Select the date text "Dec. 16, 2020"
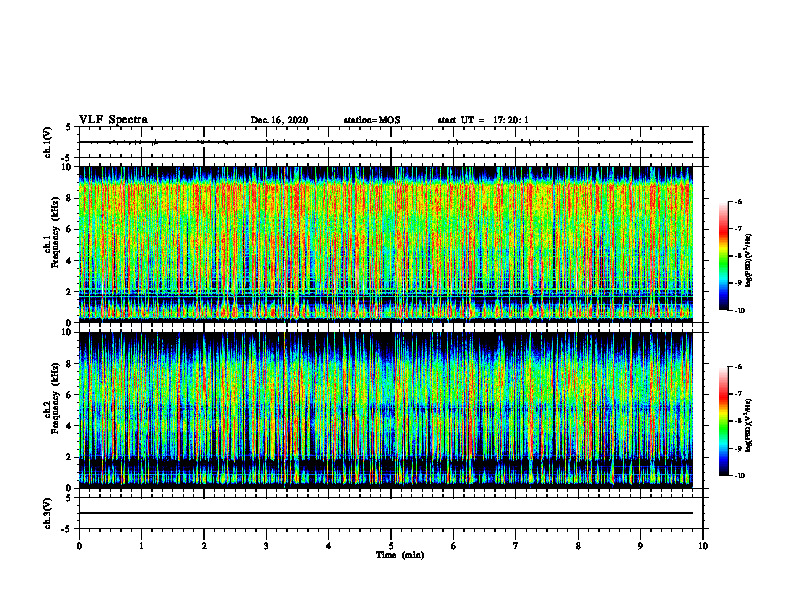The height and width of the screenshot is (612, 792). (x=279, y=120)
